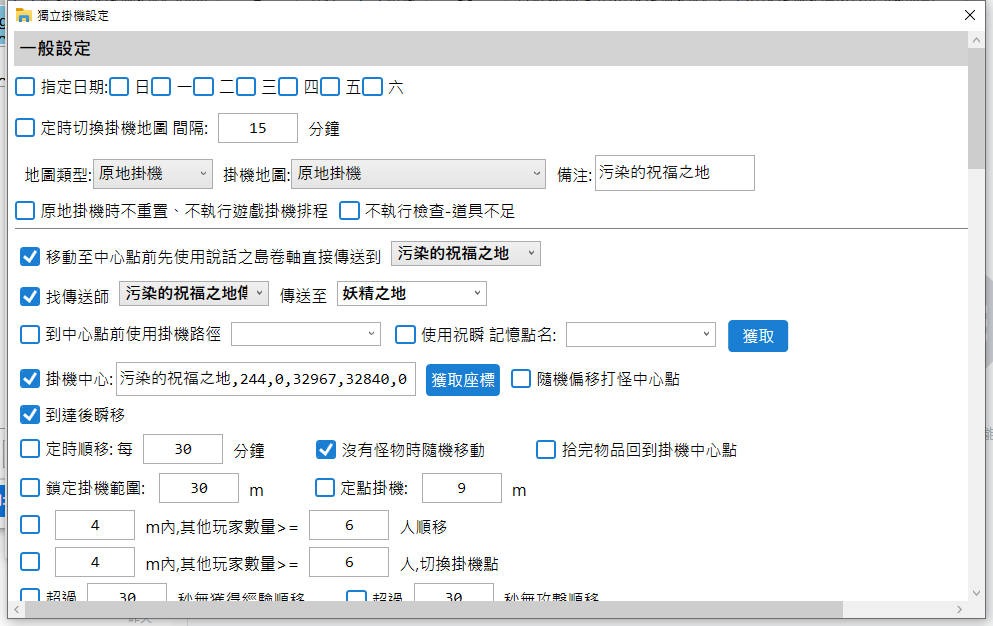Open 傳送至 妖精之地 dropdown
The image size is (993, 626).
coord(412,294)
